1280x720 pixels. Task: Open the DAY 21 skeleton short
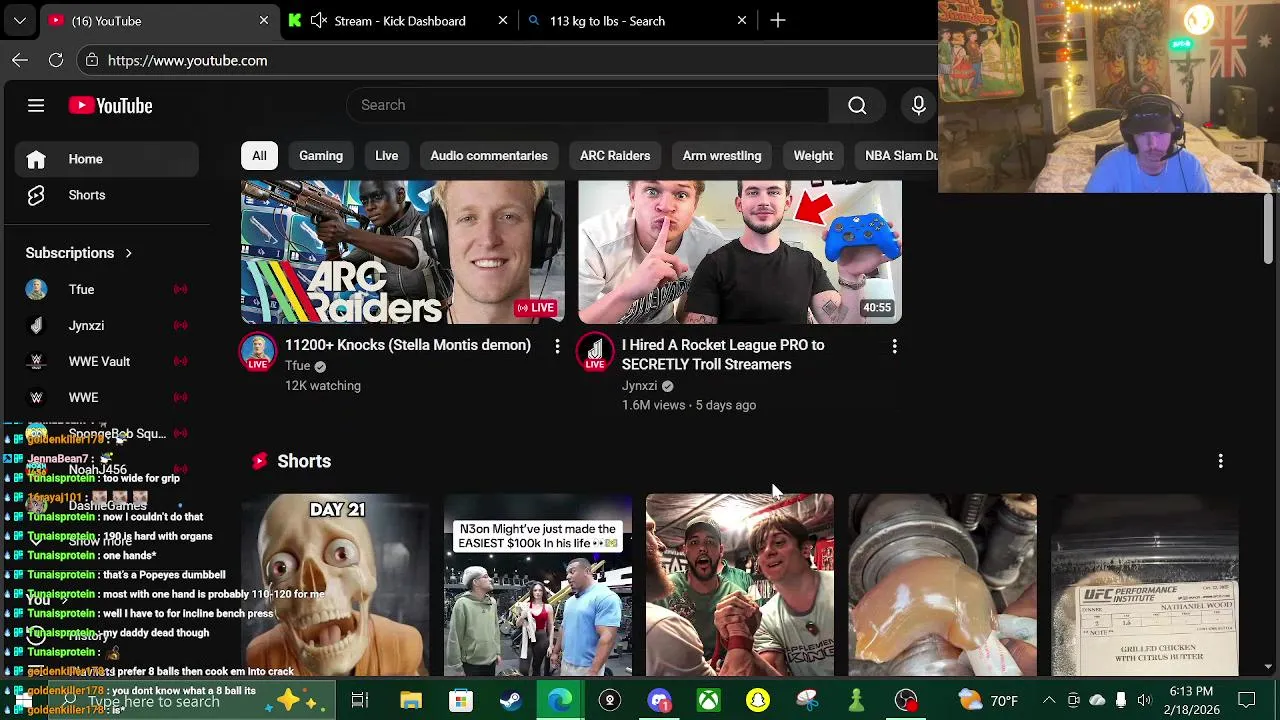[x=335, y=585]
